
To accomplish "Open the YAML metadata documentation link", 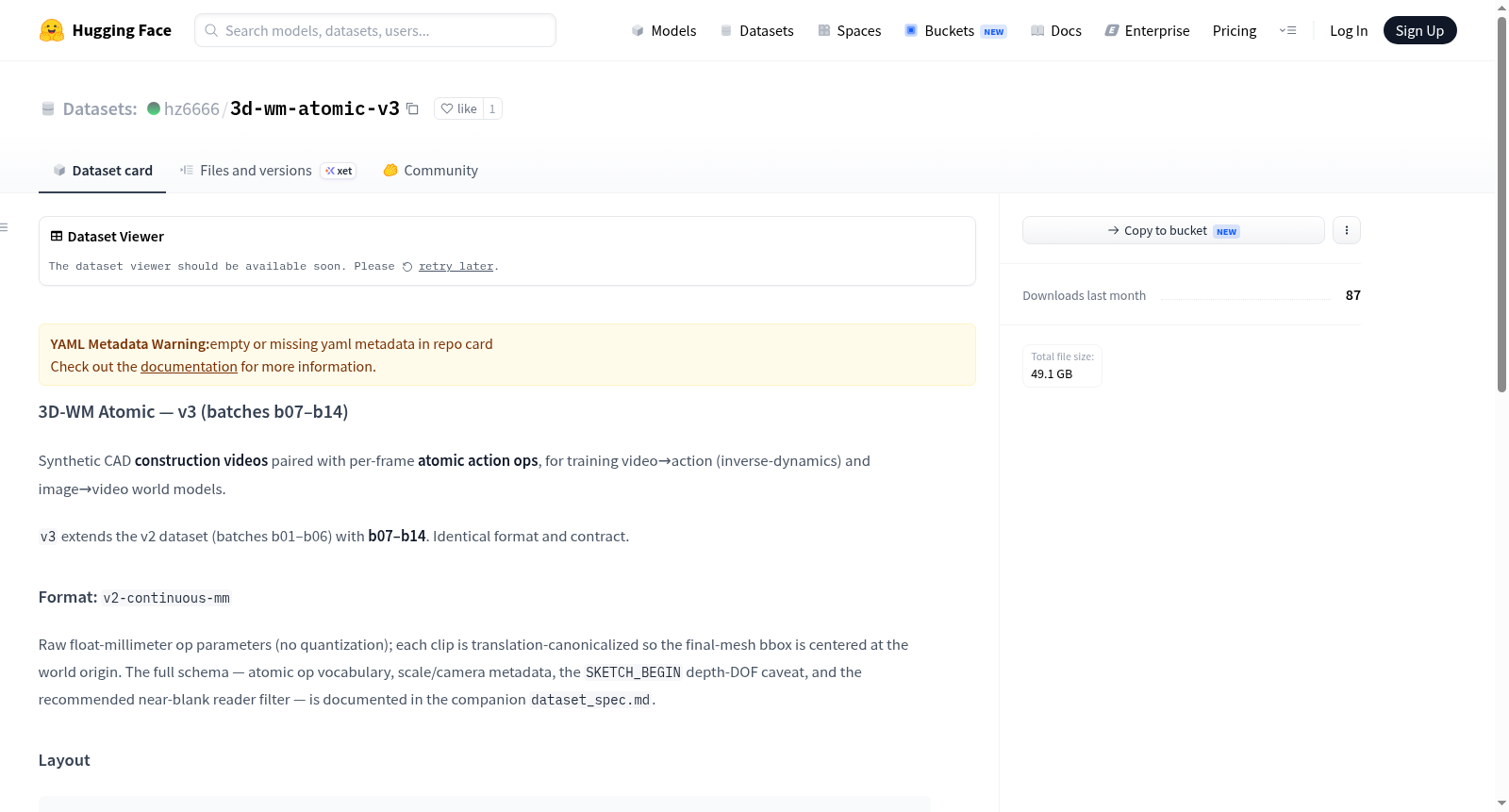I will pos(189,367).
